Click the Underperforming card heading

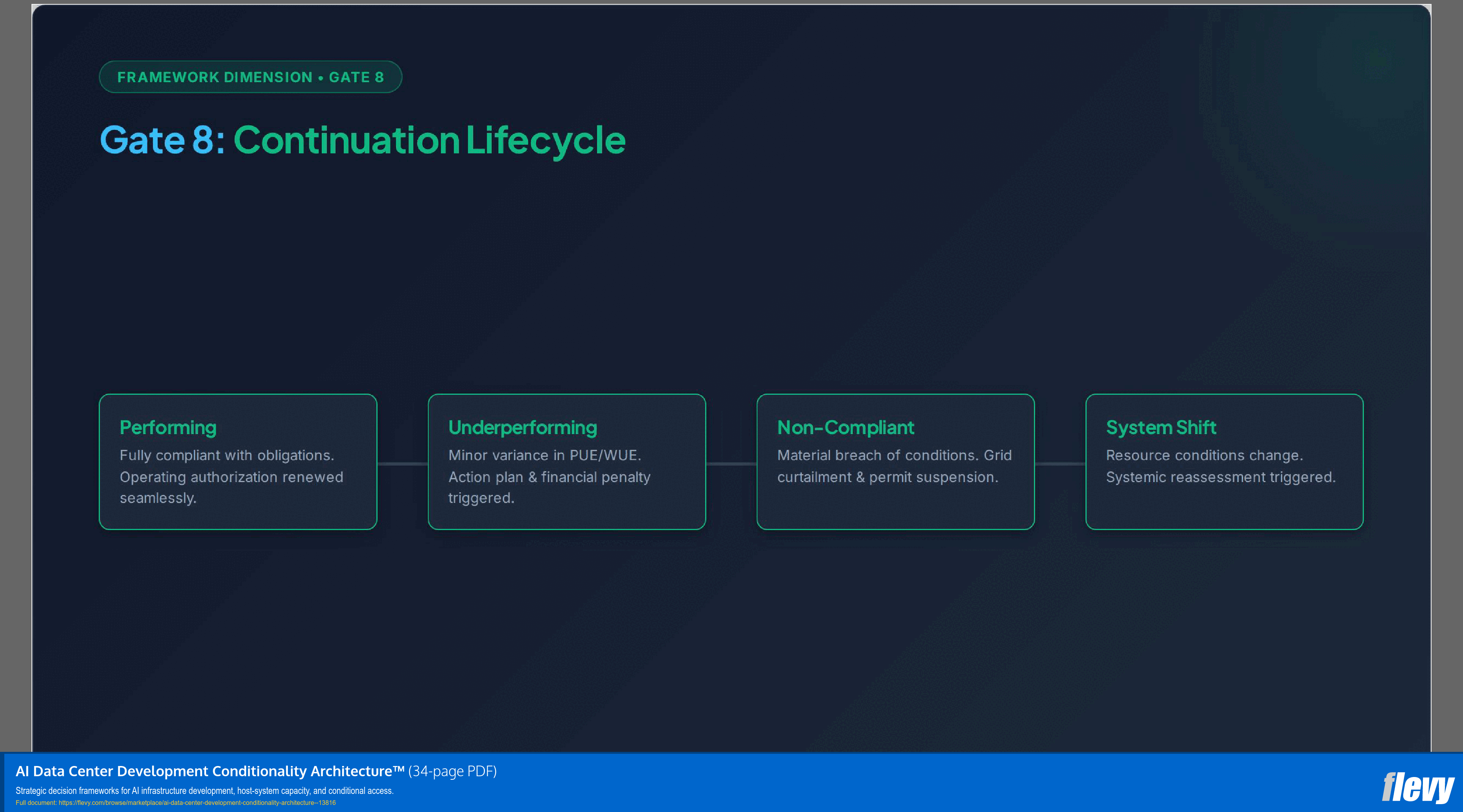(x=523, y=427)
